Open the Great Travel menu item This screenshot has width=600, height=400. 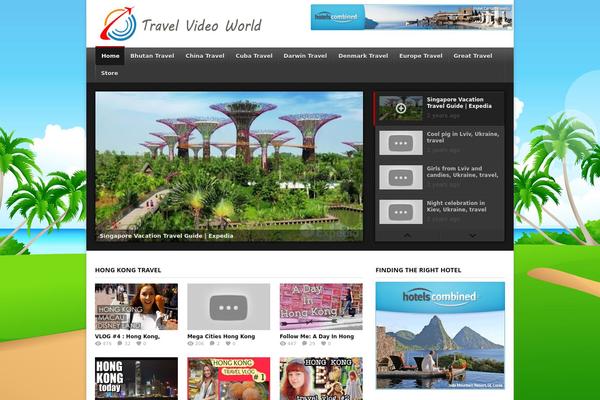473,56
